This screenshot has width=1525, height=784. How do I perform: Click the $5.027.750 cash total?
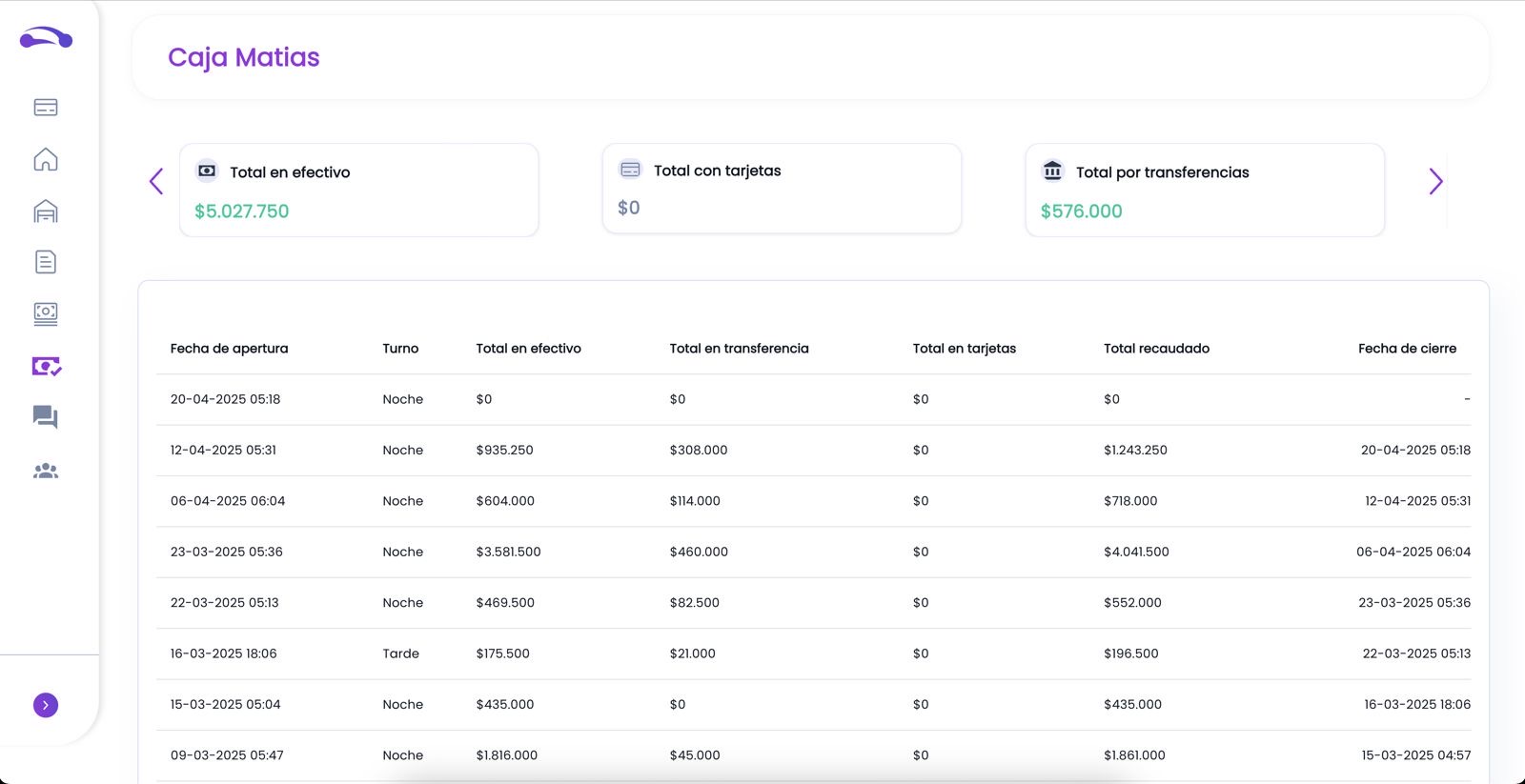click(x=242, y=211)
